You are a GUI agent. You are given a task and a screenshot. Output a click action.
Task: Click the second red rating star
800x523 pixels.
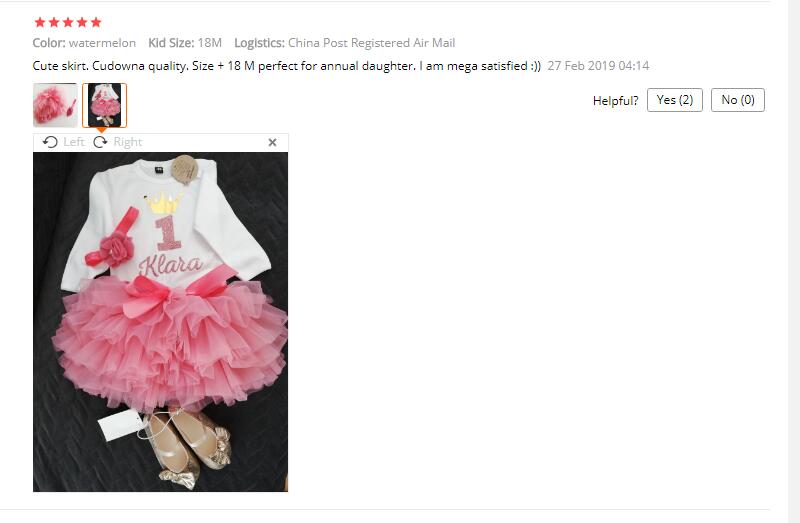click(54, 22)
